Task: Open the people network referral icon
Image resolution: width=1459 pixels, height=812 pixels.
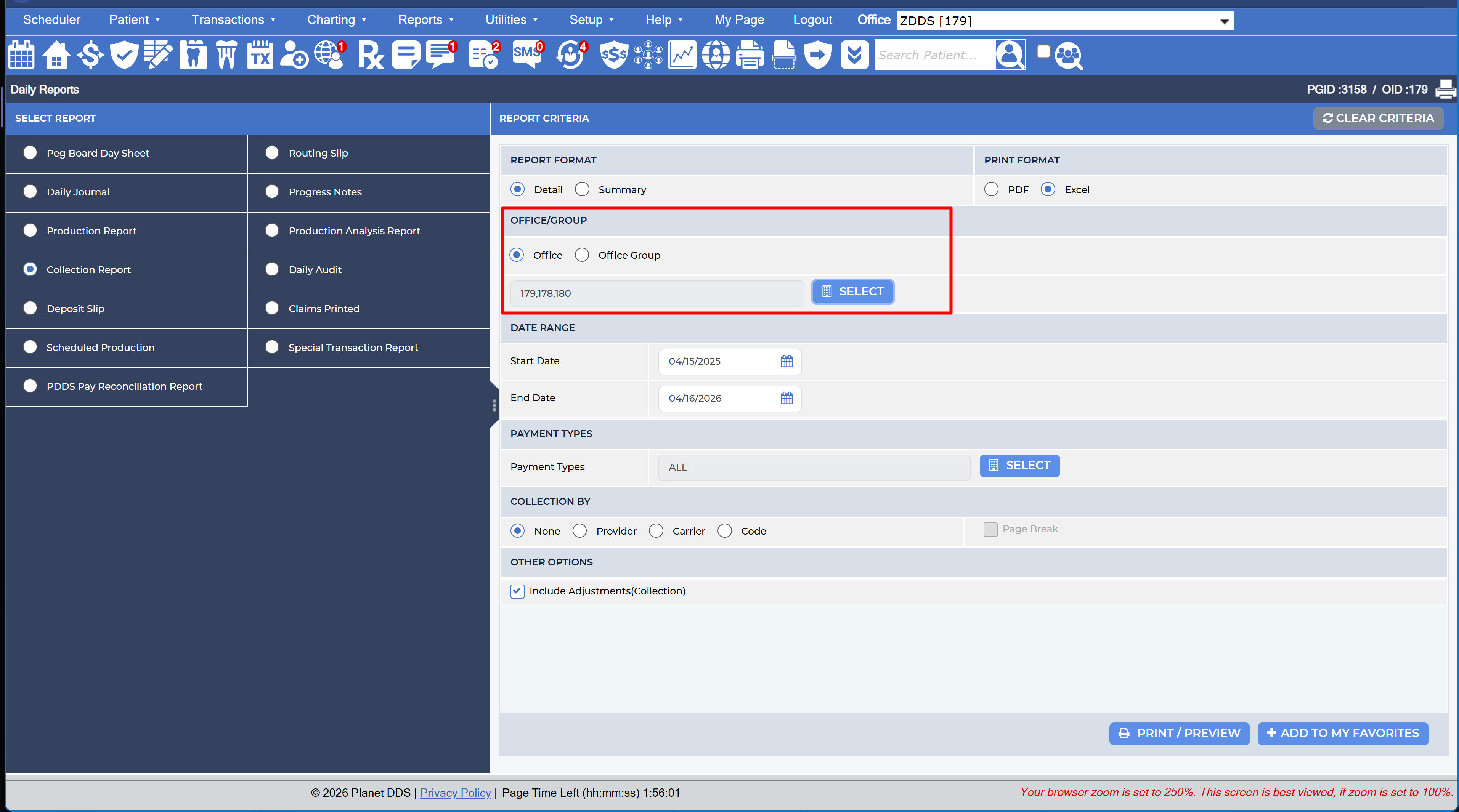Action: pyautogui.click(x=648, y=55)
